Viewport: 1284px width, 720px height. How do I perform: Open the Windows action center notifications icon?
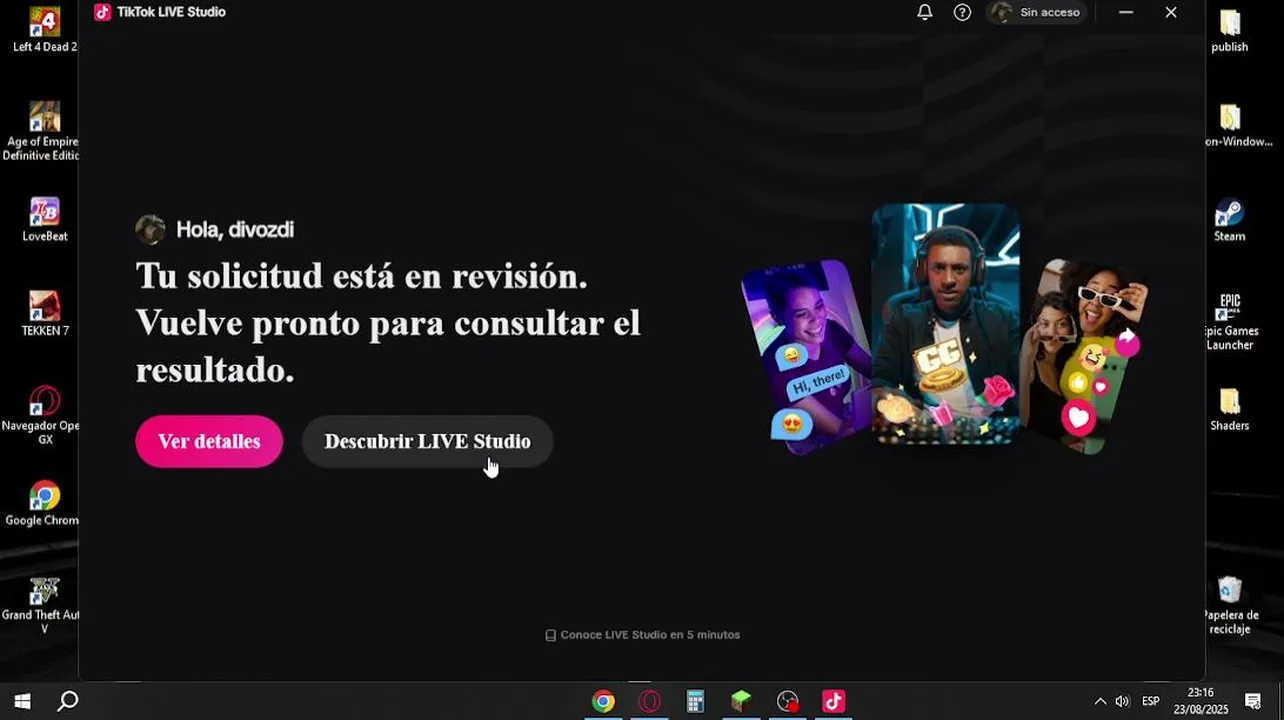coord(1253,701)
